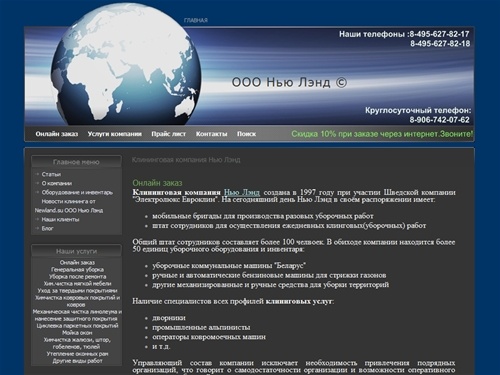Image resolution: width=500 pixels, height=375 pixels.
Task: Open the Услуги компании menu item
Action: (x=115, y=134)
